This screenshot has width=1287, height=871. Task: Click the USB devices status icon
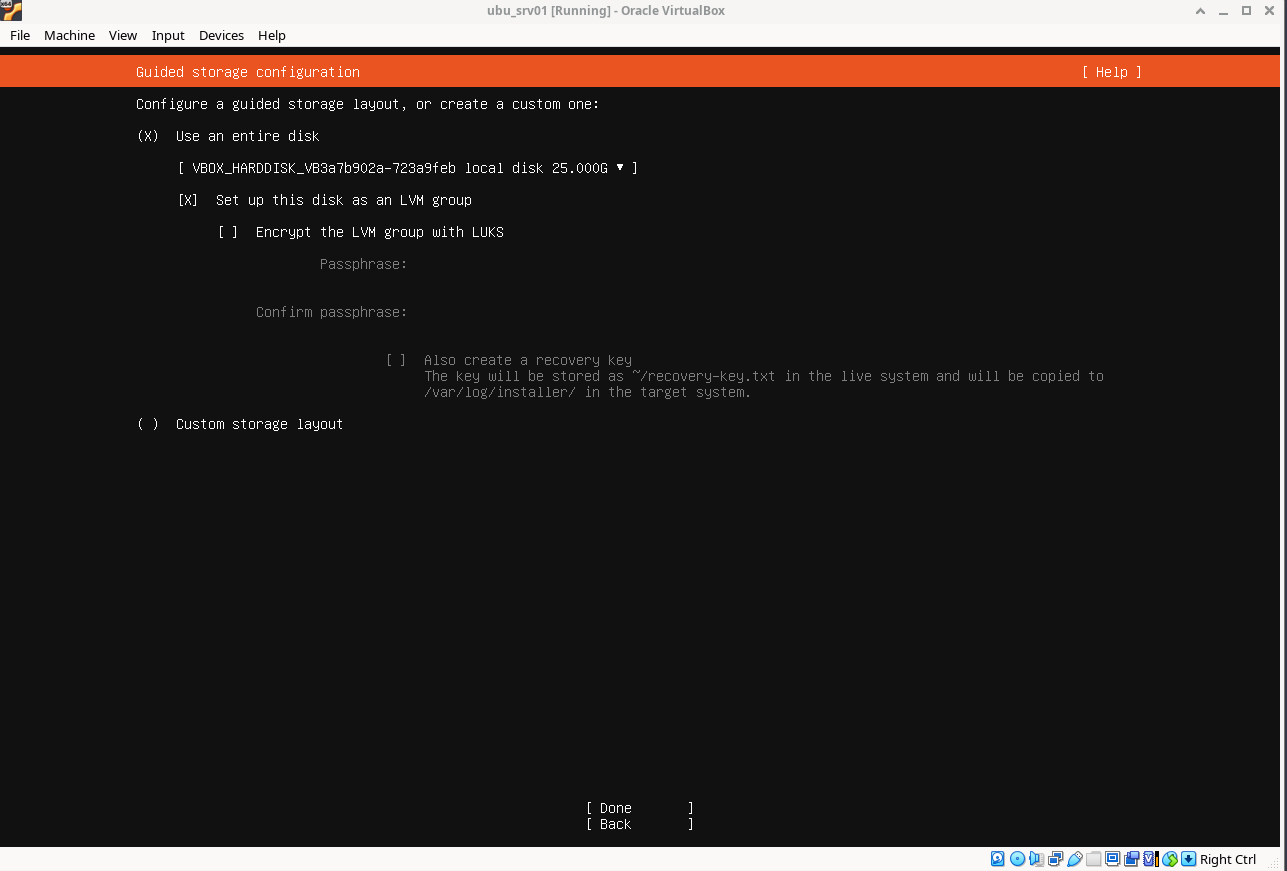1075,859
